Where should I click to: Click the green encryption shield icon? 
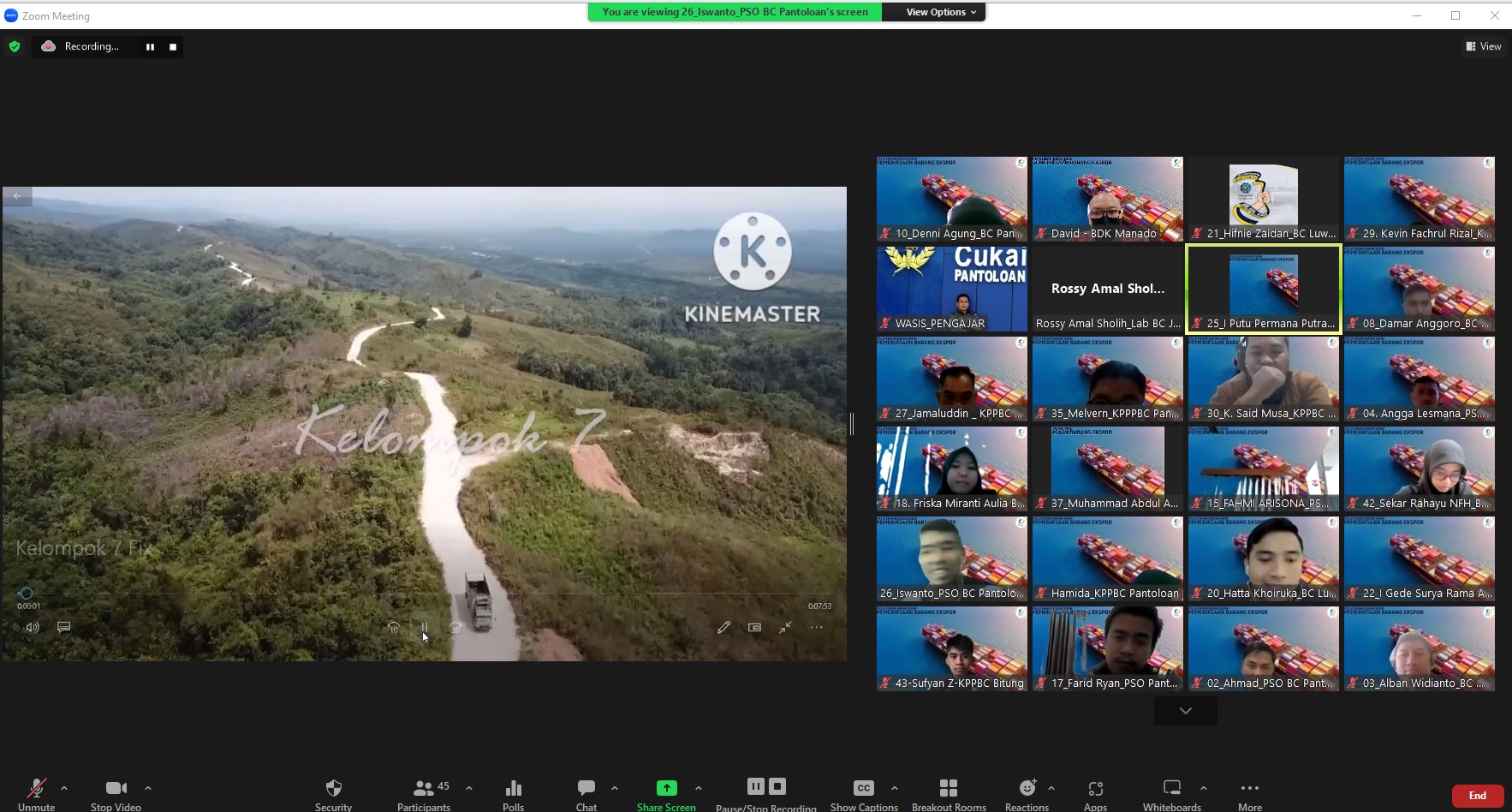pyautogui.click(x=15, y=46)
